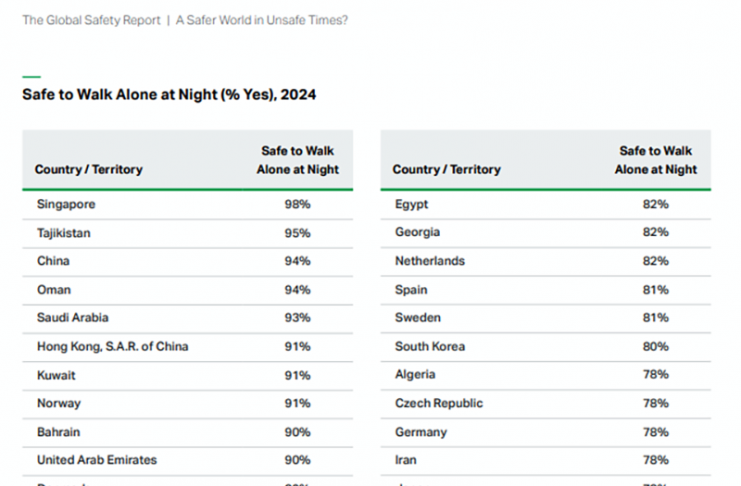This screenshot has height=486, width=741.
Task: Select the Tajikistan country cell
Action: [64, 233]
